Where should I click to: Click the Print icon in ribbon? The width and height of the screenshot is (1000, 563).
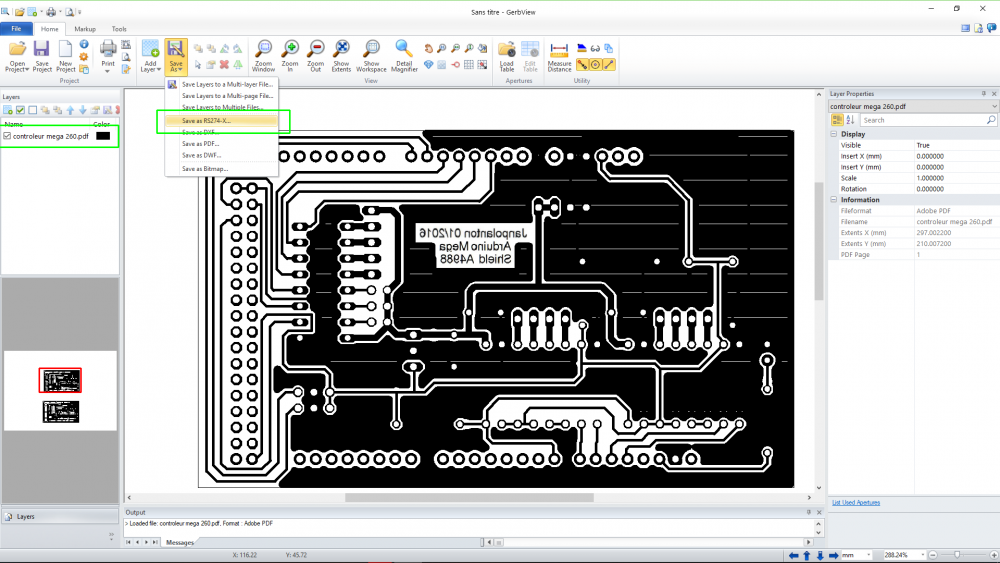point(108,55)
